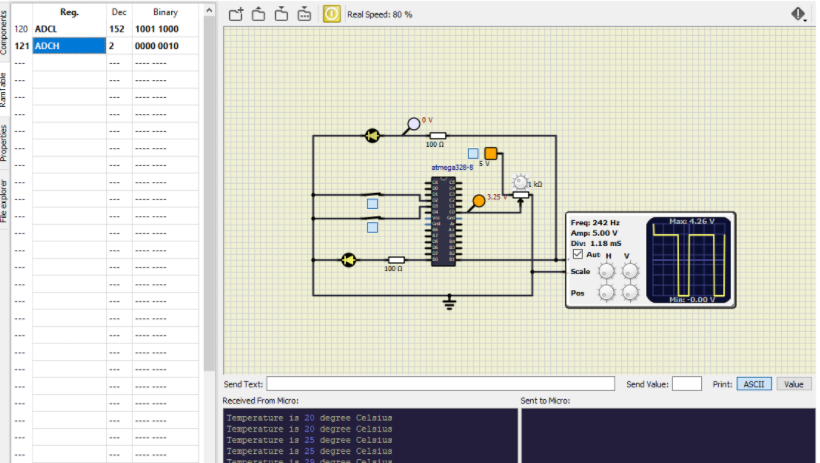Click the Open Circuit toolbar icon
This screenshot has height=463, width=820.
(258, 14)
